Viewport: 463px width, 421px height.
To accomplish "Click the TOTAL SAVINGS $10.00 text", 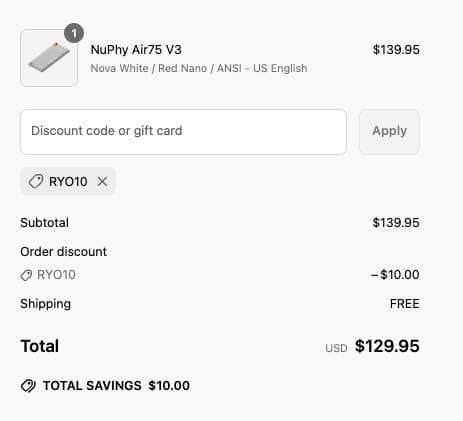I will (x=116, y=386).
